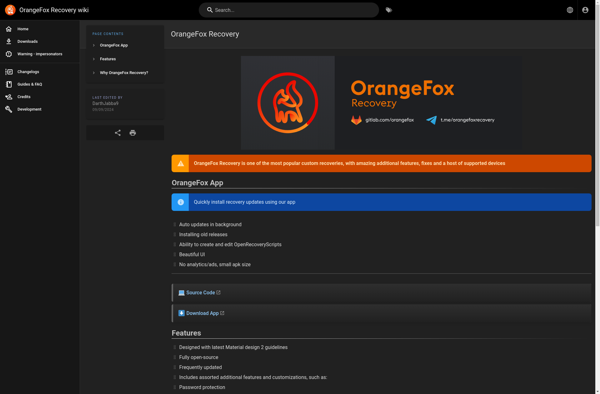Click 'Auto updates in background' list item
Screen dimensions: 600x394
pyautogui.click(x=210, y=225)
